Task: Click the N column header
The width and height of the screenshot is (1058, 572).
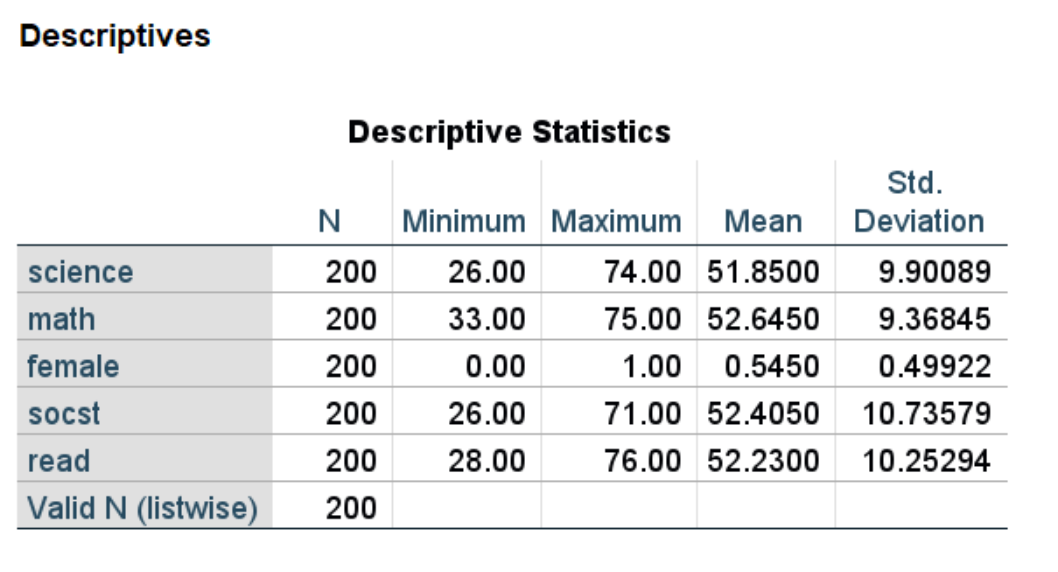Action: pos(330,221)
